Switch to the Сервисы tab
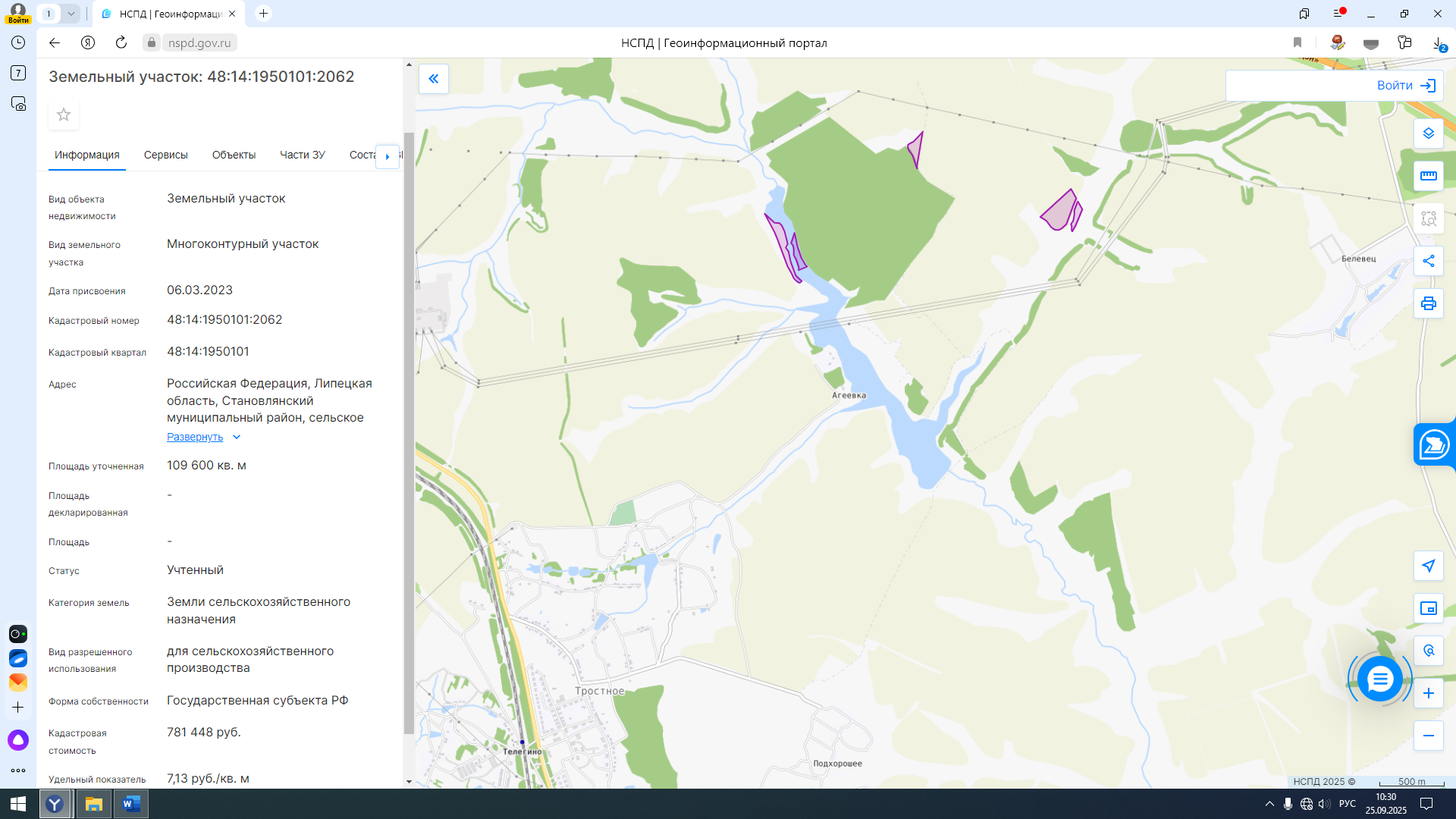Viewport: 1456px width, 819px height. click(x=165, y=155)
